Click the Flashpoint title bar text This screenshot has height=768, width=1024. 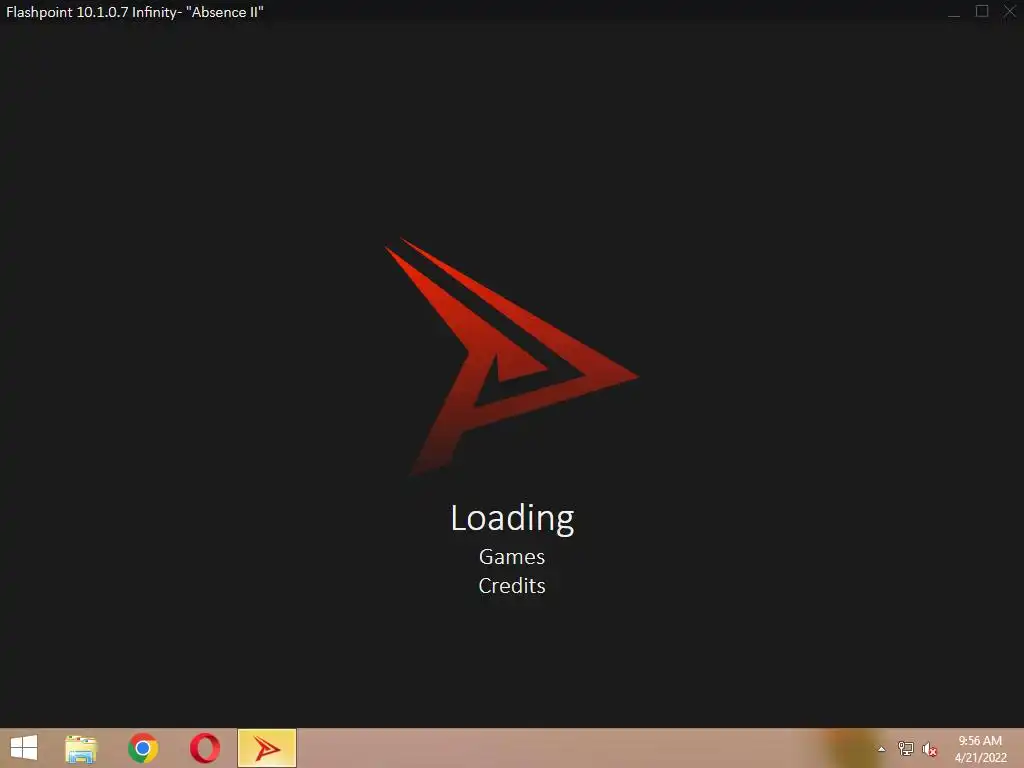coord(135,12)
